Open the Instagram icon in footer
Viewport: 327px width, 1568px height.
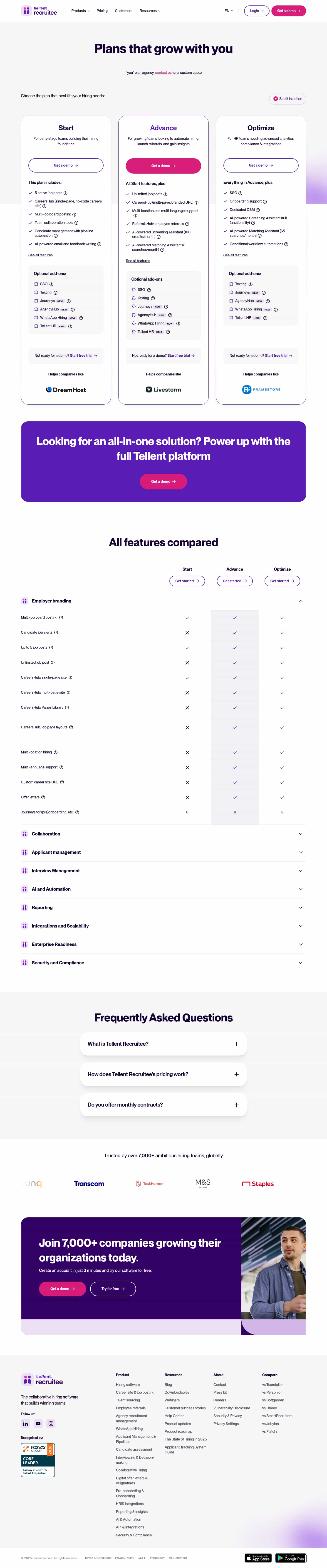coord(51,1424)
